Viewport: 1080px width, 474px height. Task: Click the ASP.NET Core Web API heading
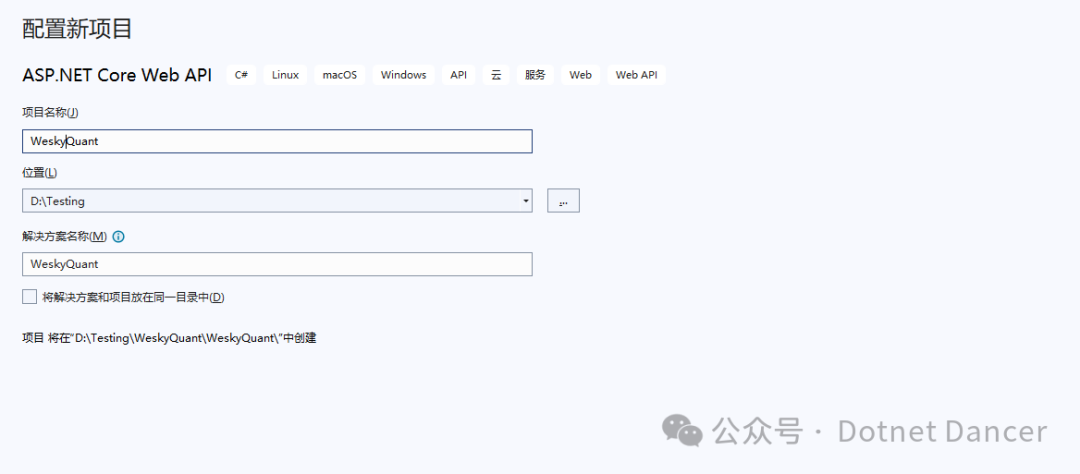[117, 75]
